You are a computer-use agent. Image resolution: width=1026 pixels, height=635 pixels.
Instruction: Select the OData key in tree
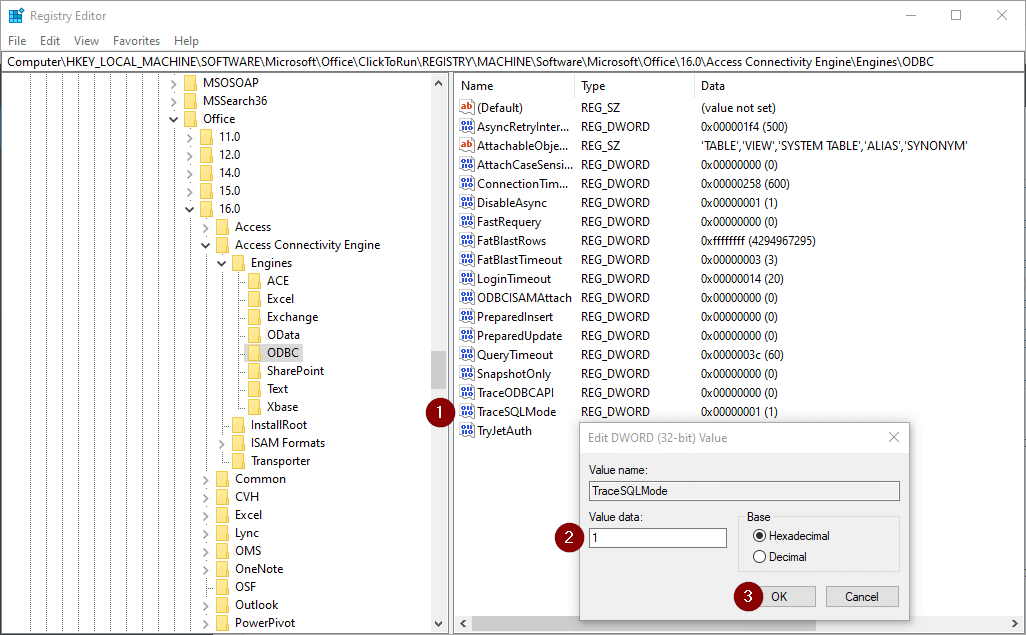(283, 335)
